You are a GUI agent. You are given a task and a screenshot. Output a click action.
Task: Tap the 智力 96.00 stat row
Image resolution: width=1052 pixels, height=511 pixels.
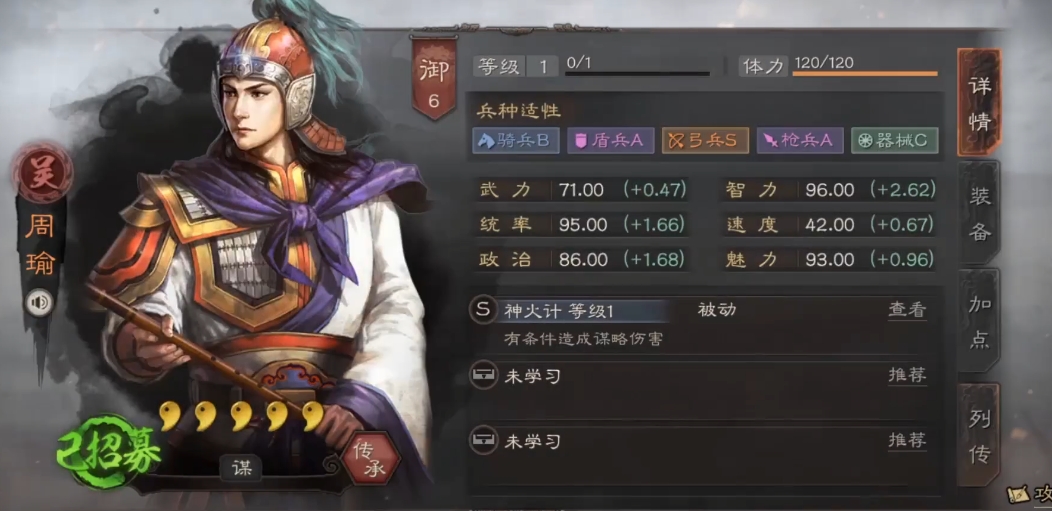831,190
